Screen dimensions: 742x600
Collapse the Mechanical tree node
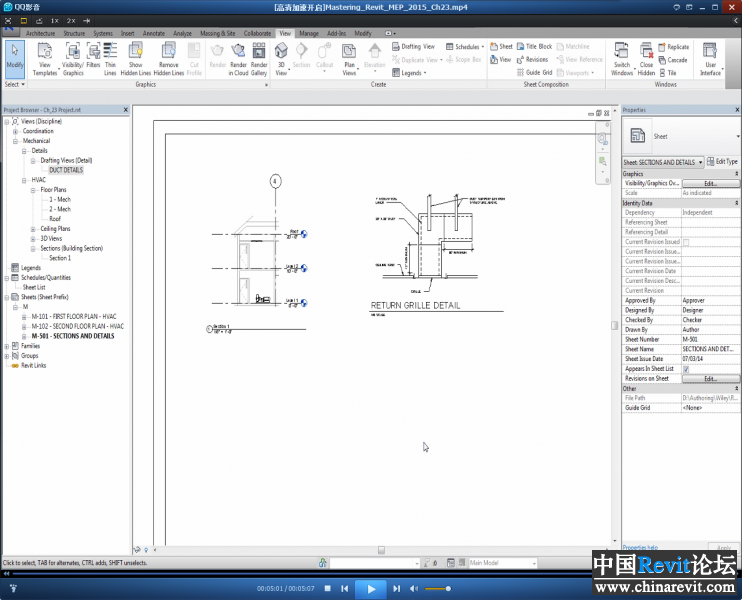(16, 141)
